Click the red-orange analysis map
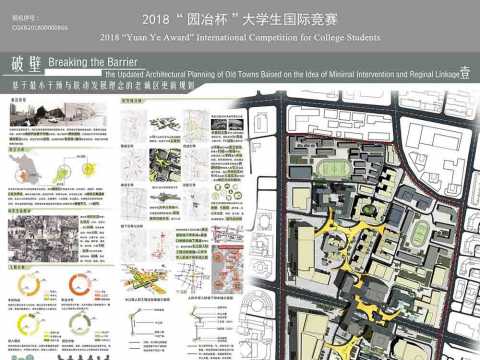Screen dimensions: 480x360 point(228,269)
